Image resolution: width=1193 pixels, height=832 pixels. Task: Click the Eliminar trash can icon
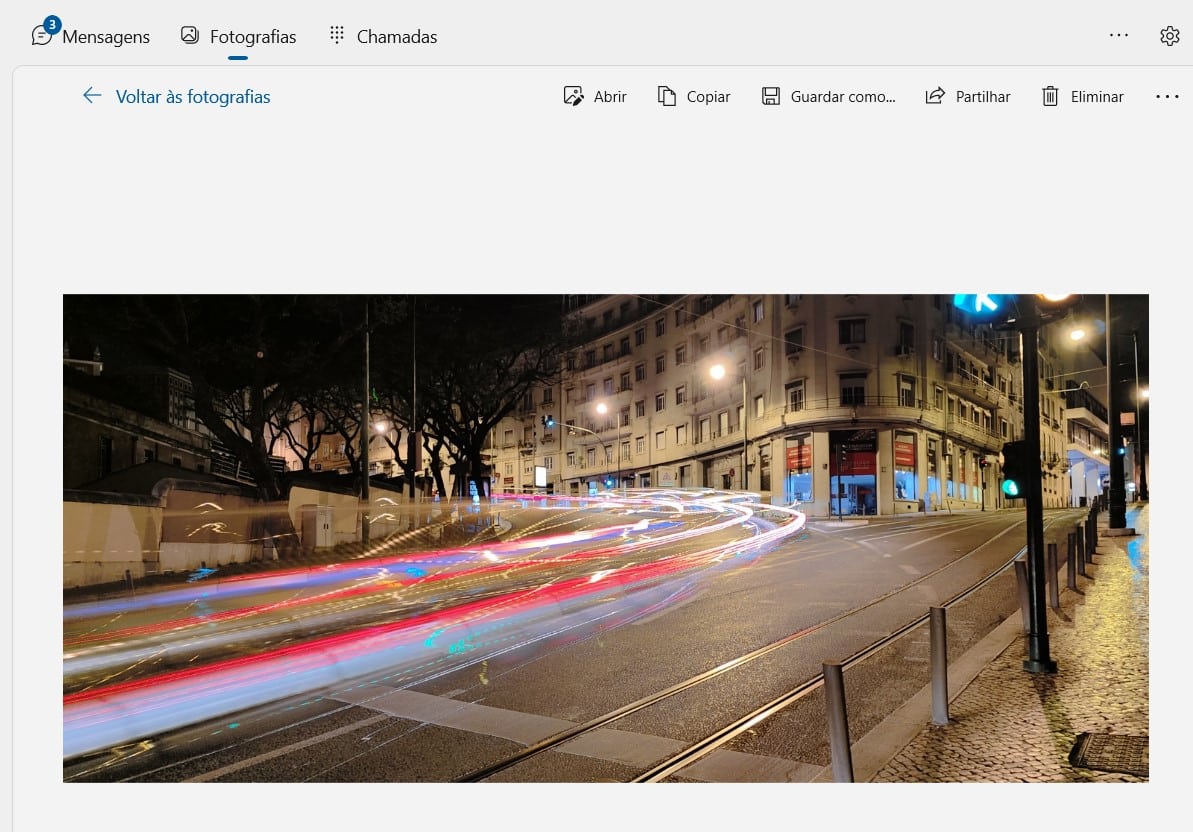point(1050,96)
